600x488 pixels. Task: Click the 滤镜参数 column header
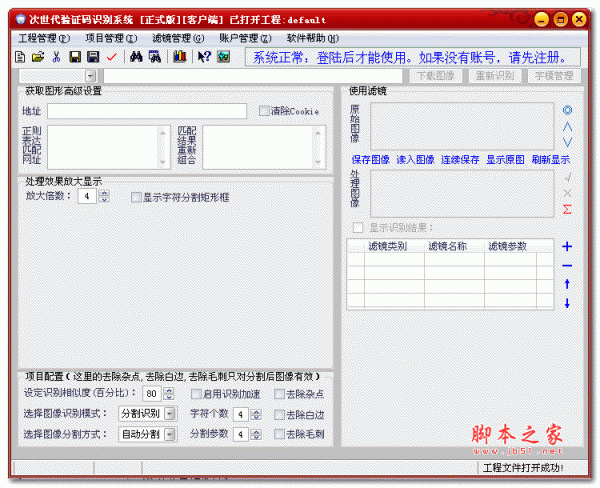pyautogui.click(x=510, y=246)
